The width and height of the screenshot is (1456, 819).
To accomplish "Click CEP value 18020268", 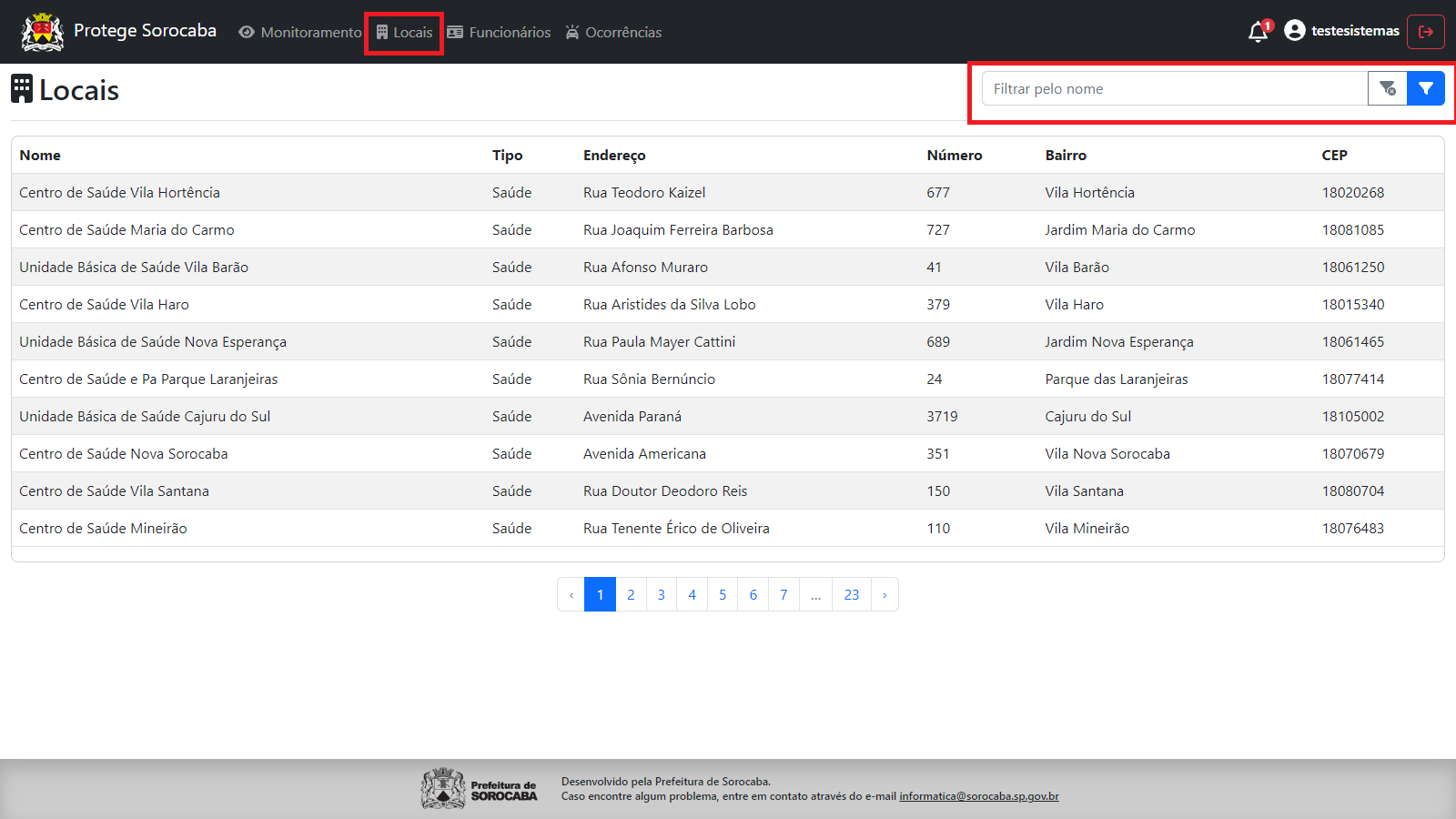I will 1353,192.
